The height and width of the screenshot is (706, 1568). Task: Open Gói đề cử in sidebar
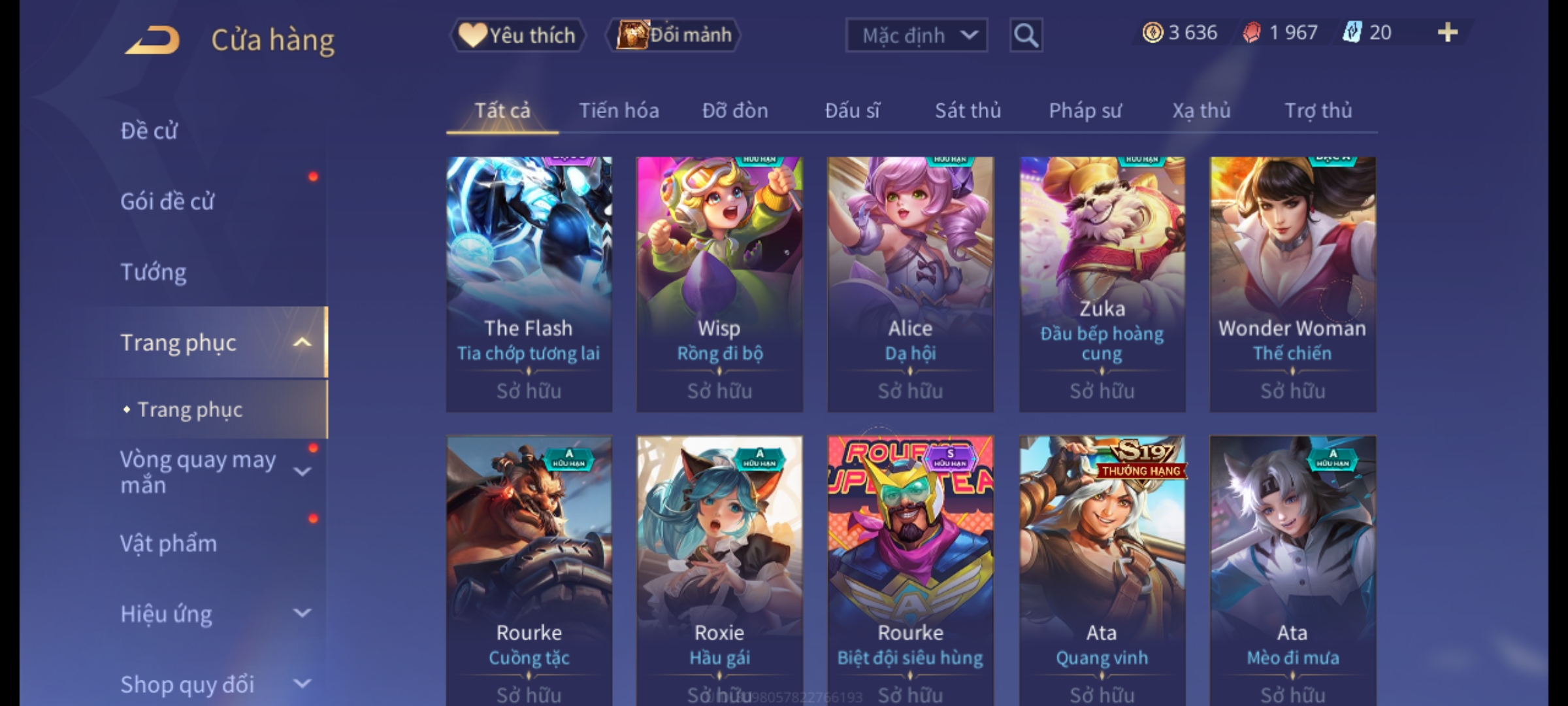(x=167, y=201)
